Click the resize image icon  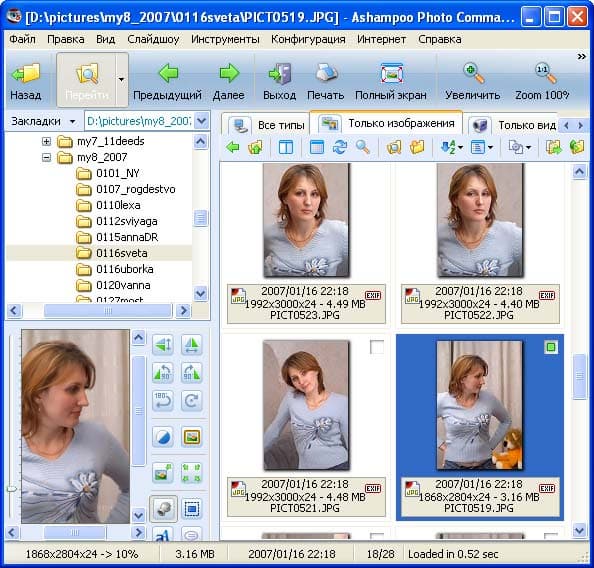pyautogui.click(x=163, y=473)
